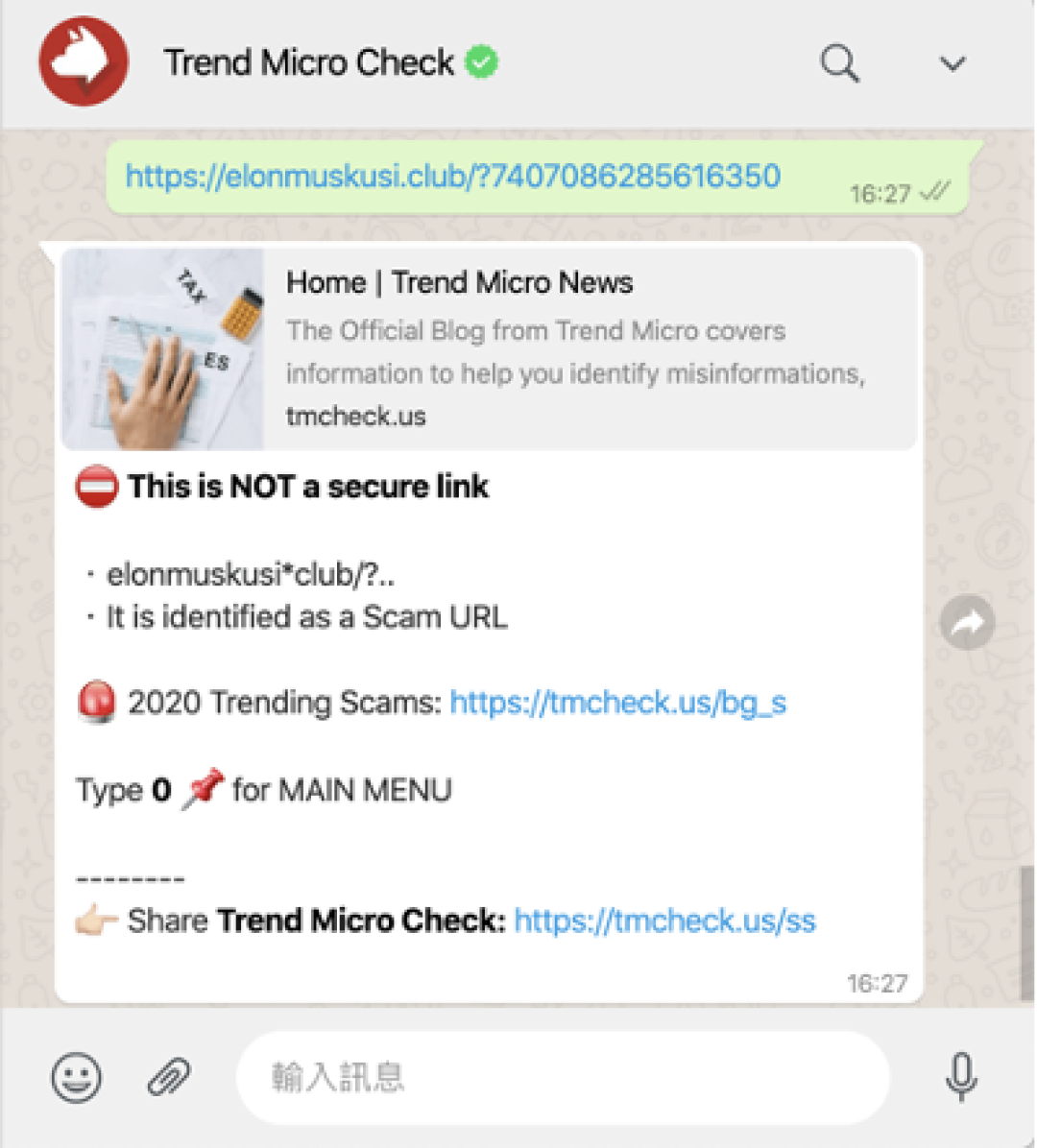Click the microphone voice message icon
This screenshot has height=1148, width=1037.
(x=961, y=1077)
